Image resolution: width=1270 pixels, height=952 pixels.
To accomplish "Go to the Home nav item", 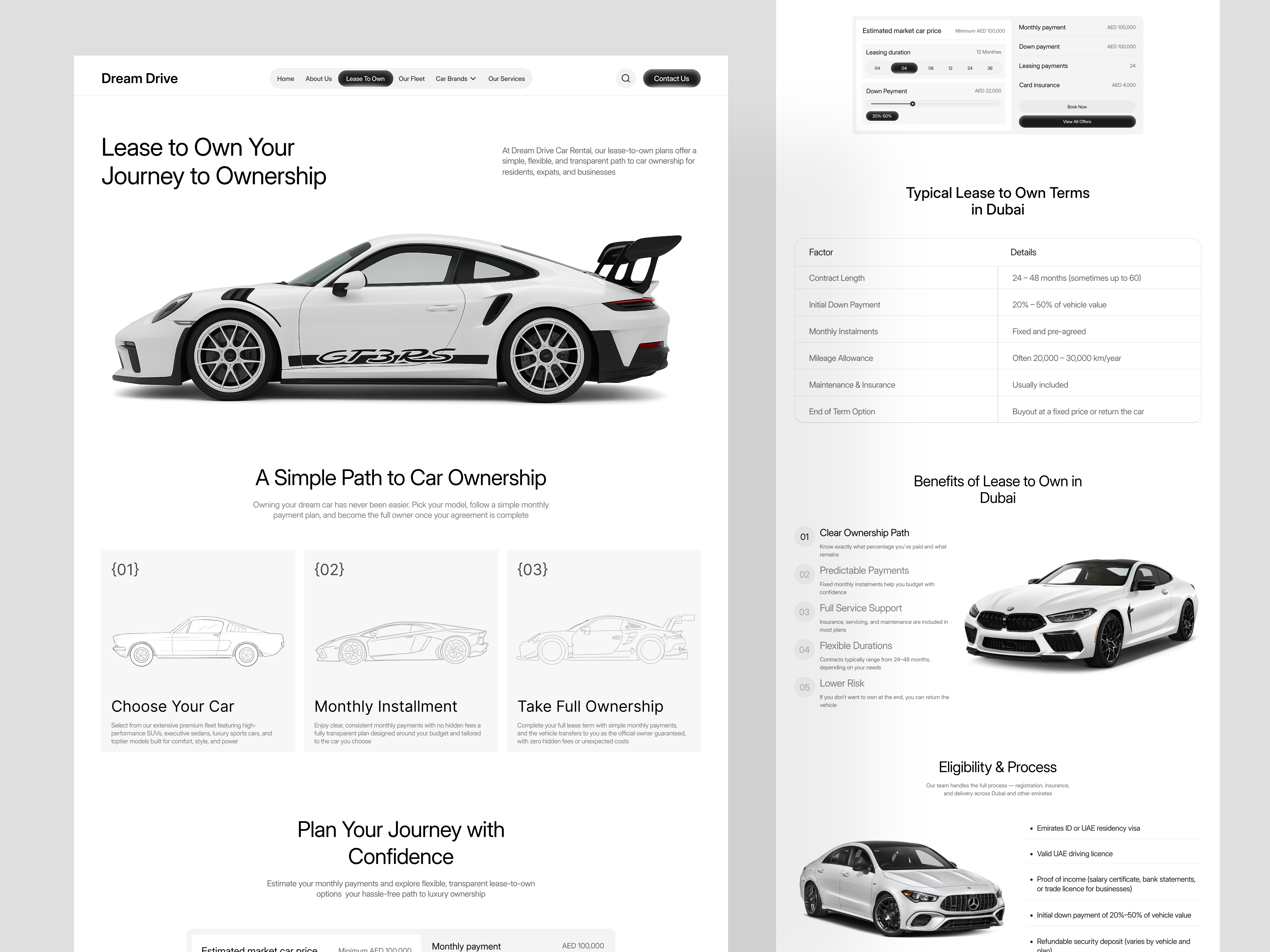I will point(285,79).
